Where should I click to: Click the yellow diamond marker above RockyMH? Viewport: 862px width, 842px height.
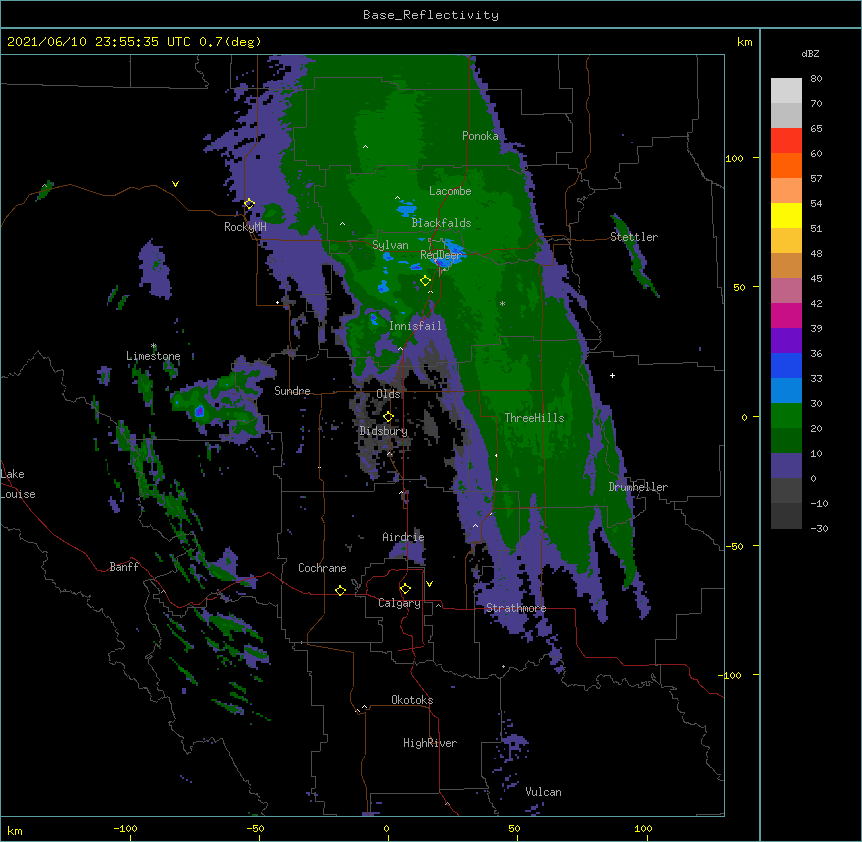point(250,204)
